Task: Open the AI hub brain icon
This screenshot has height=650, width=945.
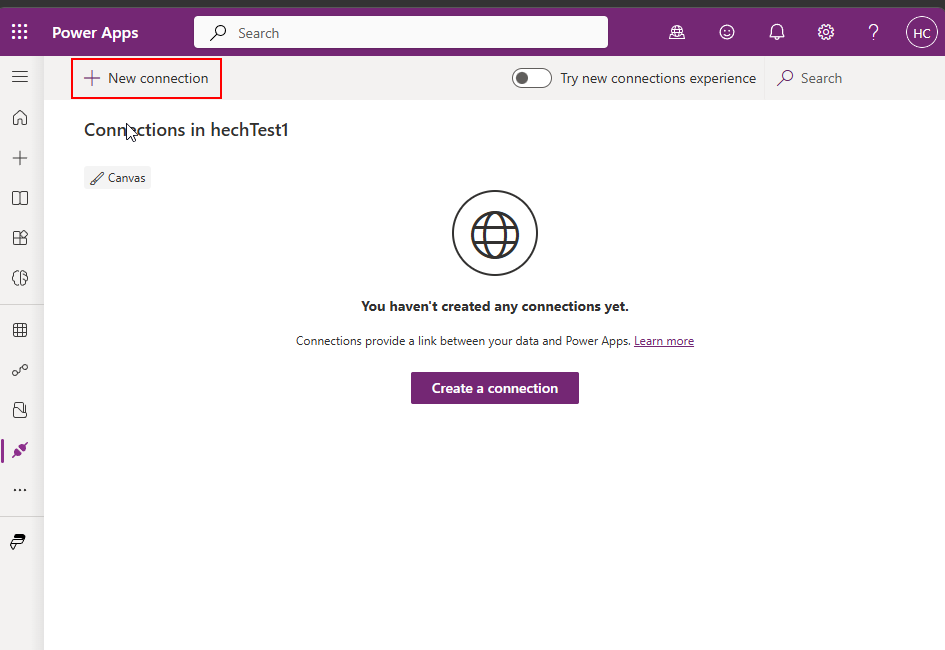Action: [x=20, y=278]
